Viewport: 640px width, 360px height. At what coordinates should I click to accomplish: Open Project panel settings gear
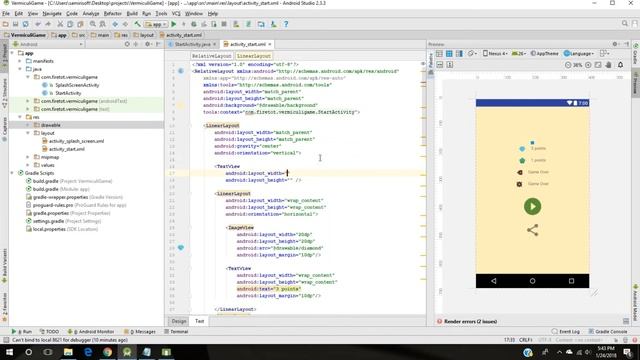tap(148, 44)
